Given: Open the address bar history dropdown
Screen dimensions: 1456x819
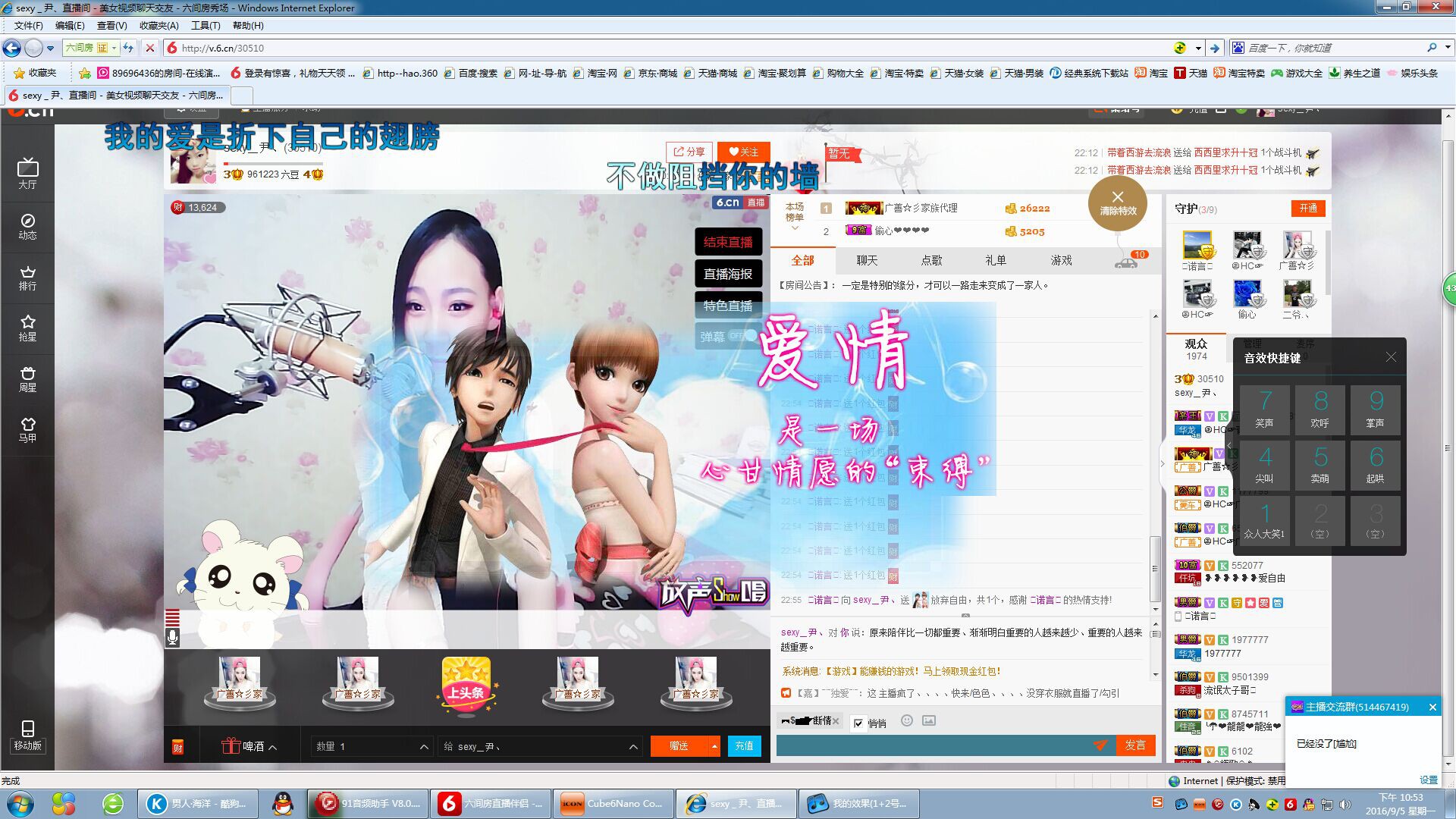Looking at the screenshot, I should pos(1198,48).
